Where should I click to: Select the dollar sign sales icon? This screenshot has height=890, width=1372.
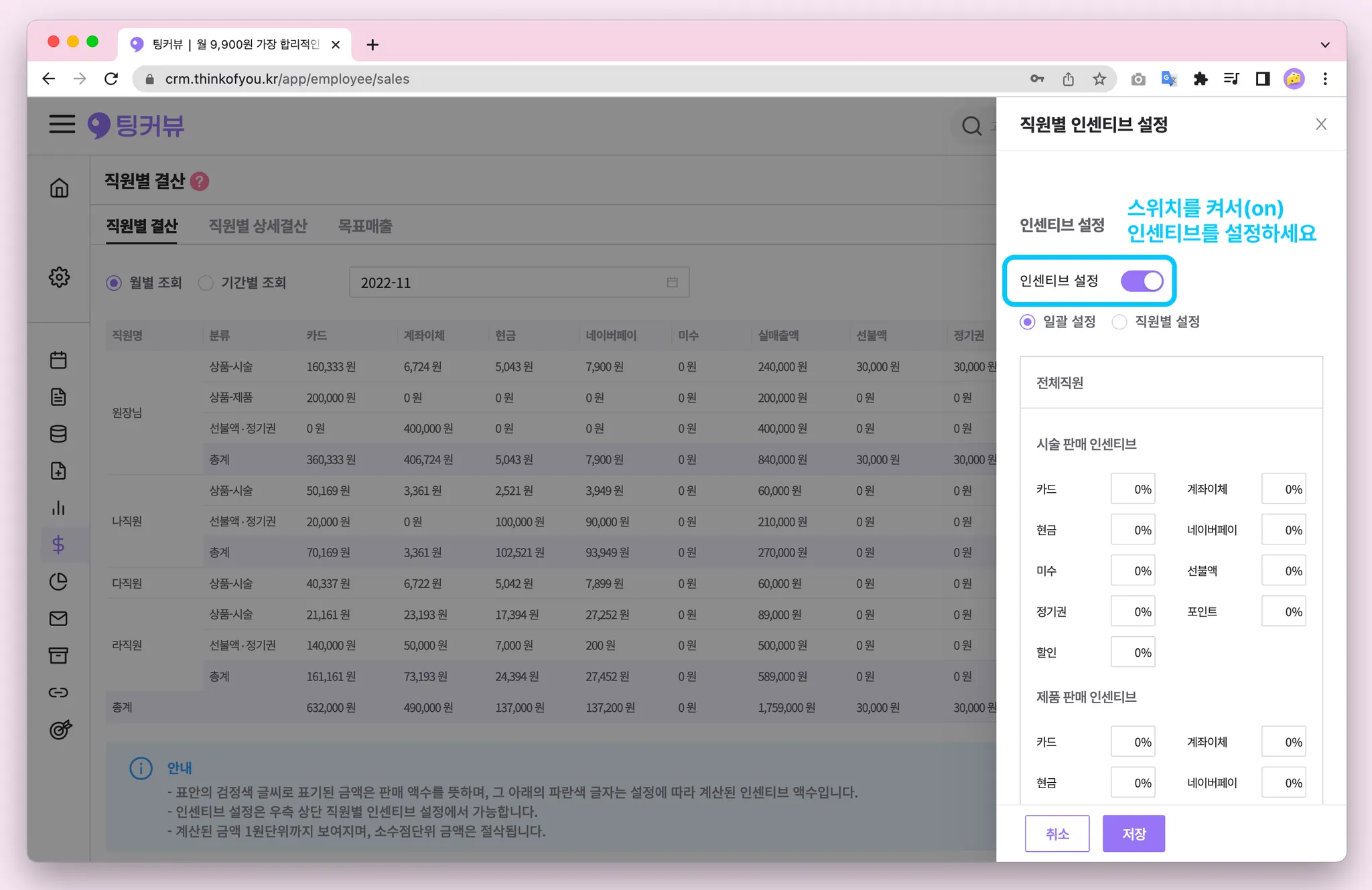click(x=59, y=545)
